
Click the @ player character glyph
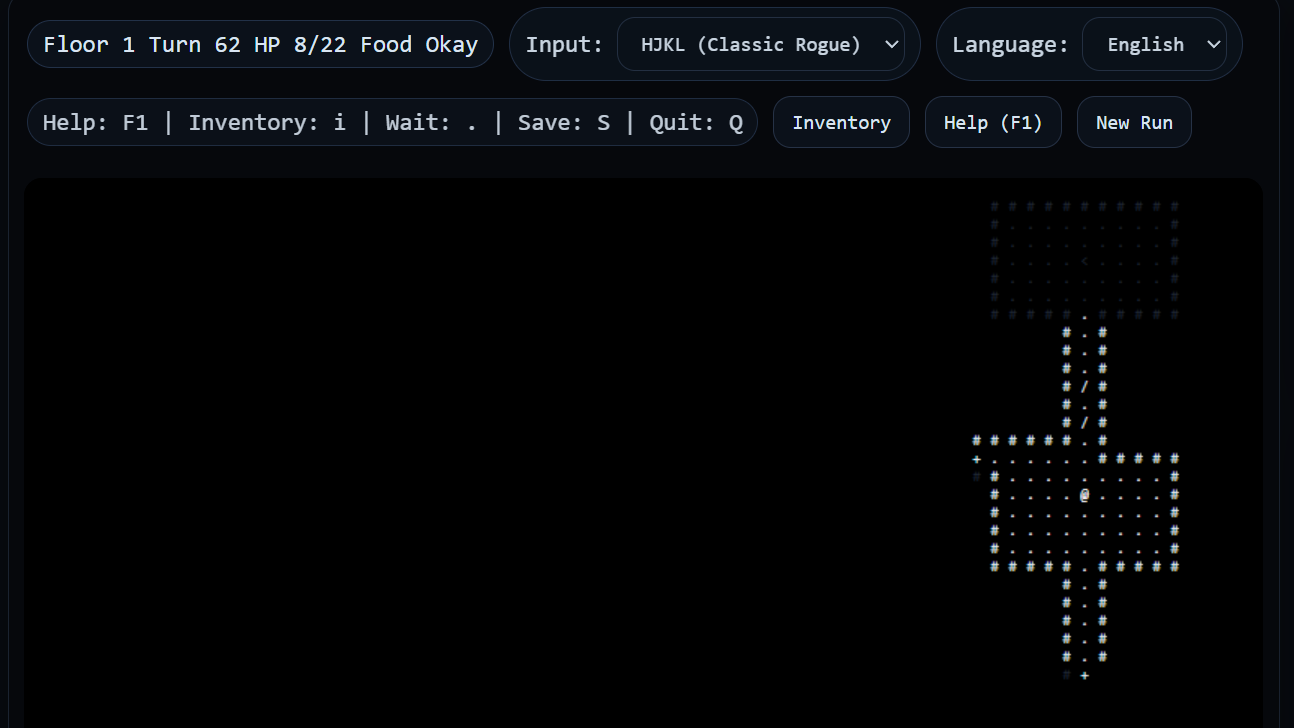coord(1084,495)
